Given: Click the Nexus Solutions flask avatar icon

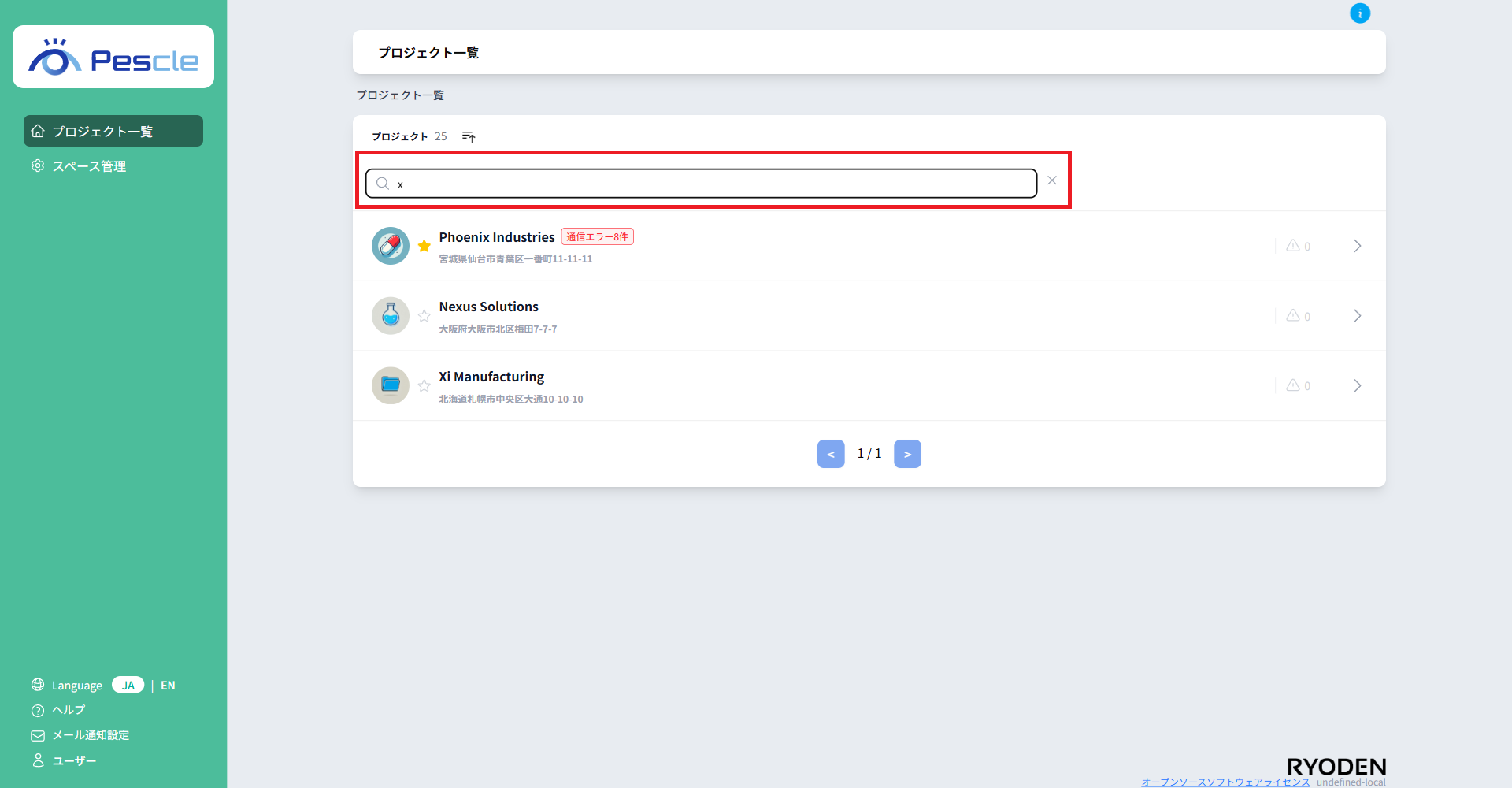Looking at the screenshot, I should click(391, 316).
